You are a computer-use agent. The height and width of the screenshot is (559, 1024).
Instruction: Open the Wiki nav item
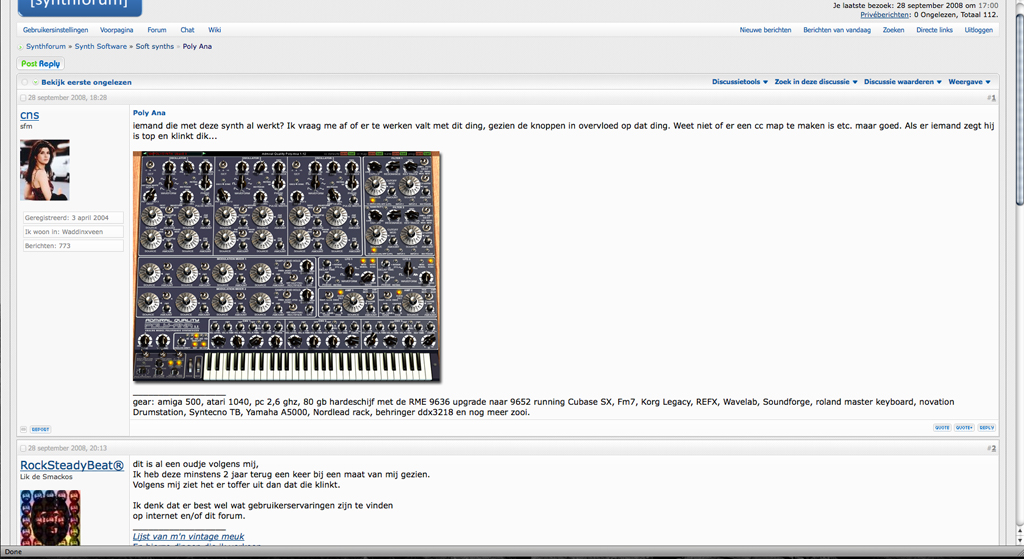click(x=215, y=30)
